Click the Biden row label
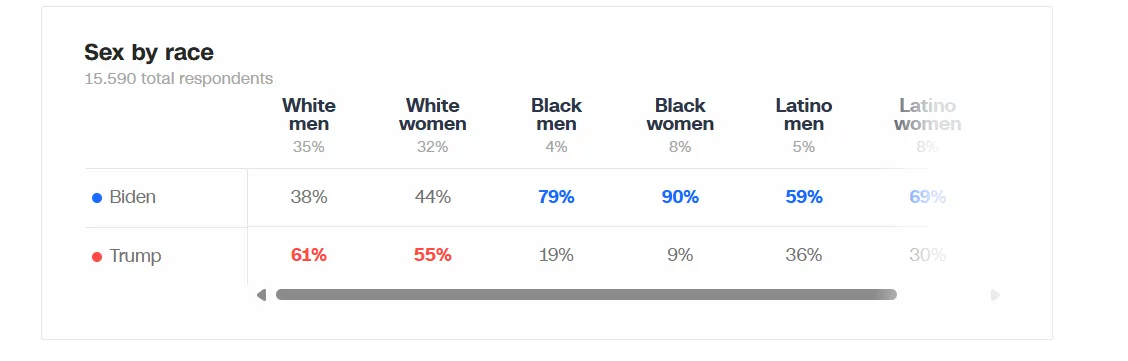 pyautogui.click(x=132, y=197)
